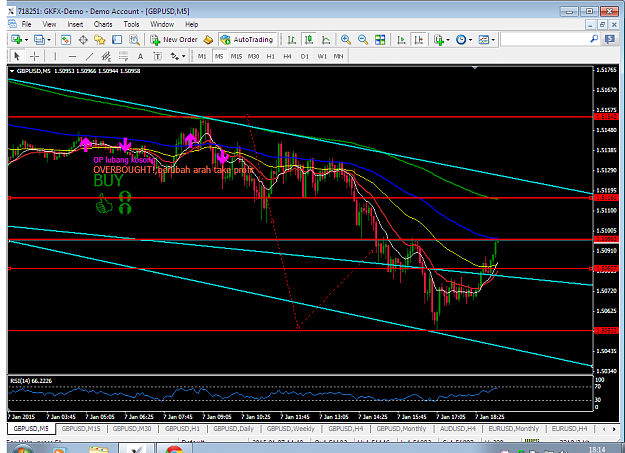Toggle AutoTrading

[x=248, y=39]
